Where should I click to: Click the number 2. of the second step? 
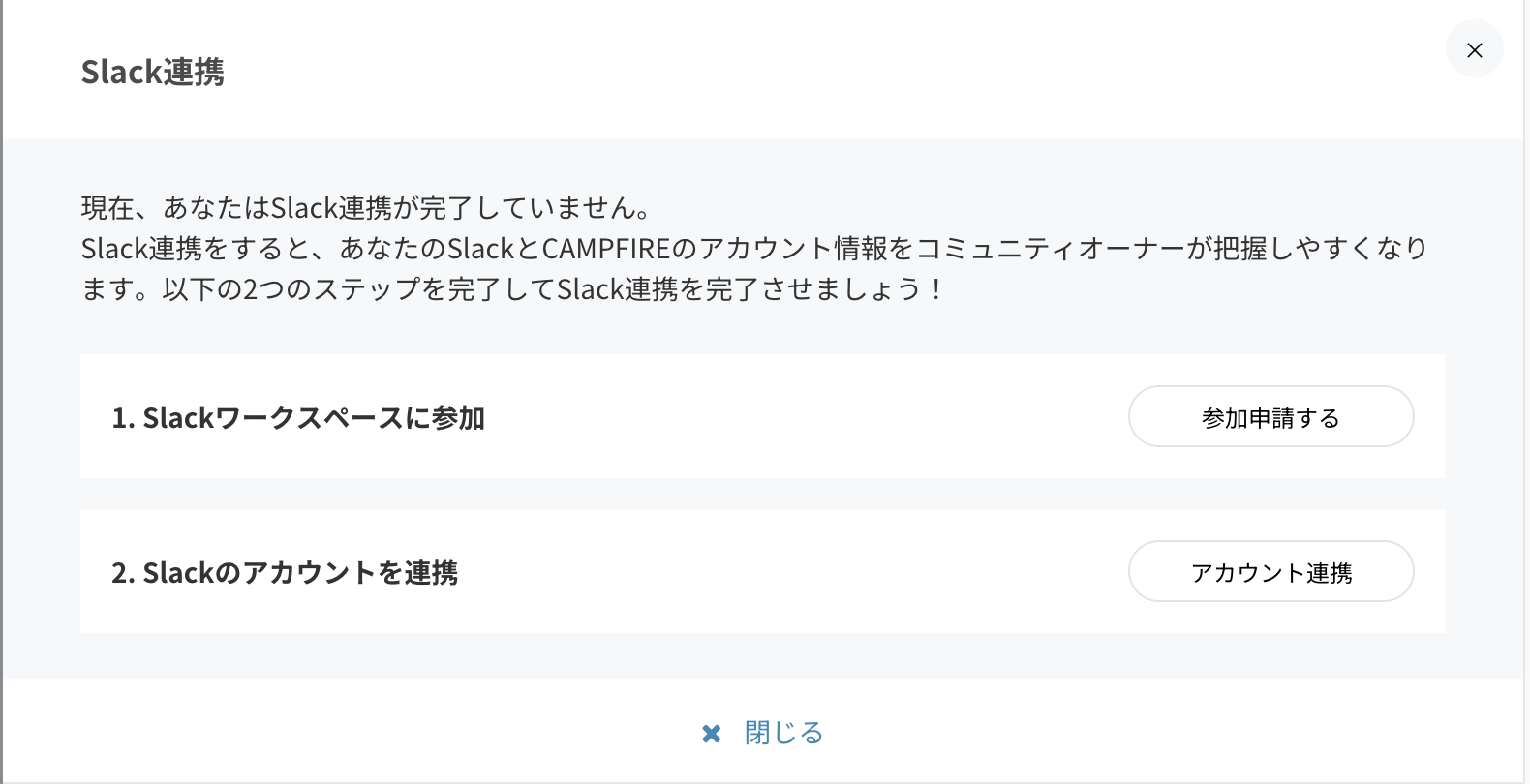(123, 573)
